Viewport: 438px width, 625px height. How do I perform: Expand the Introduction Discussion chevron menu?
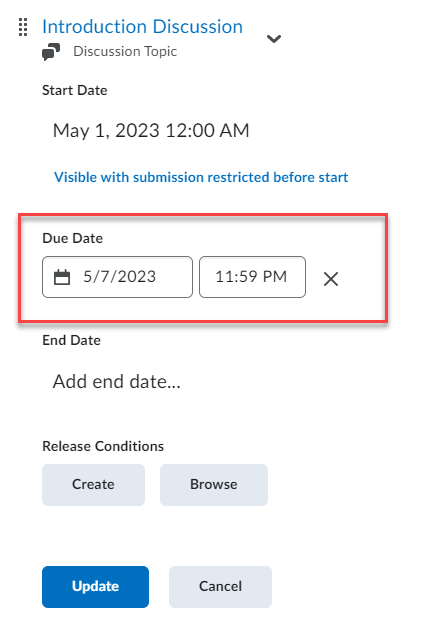tap(274, 39)
